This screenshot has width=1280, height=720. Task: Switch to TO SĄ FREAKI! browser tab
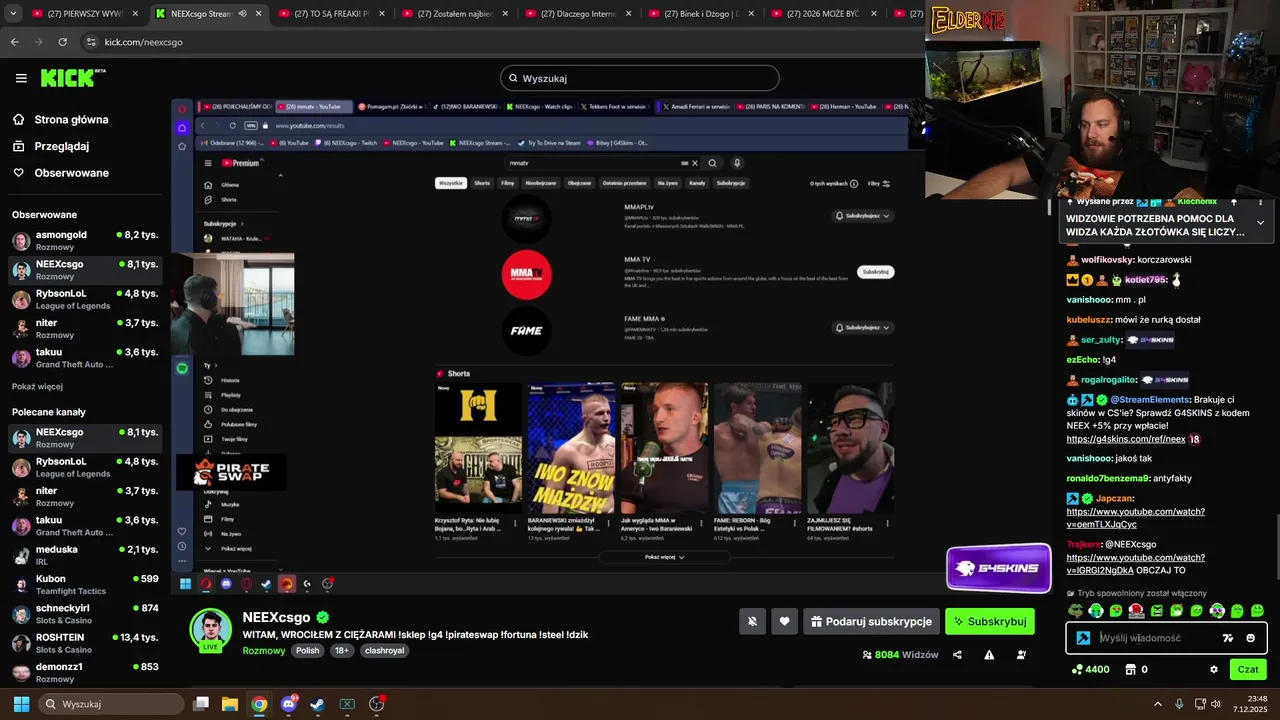[x=332, y=14]
